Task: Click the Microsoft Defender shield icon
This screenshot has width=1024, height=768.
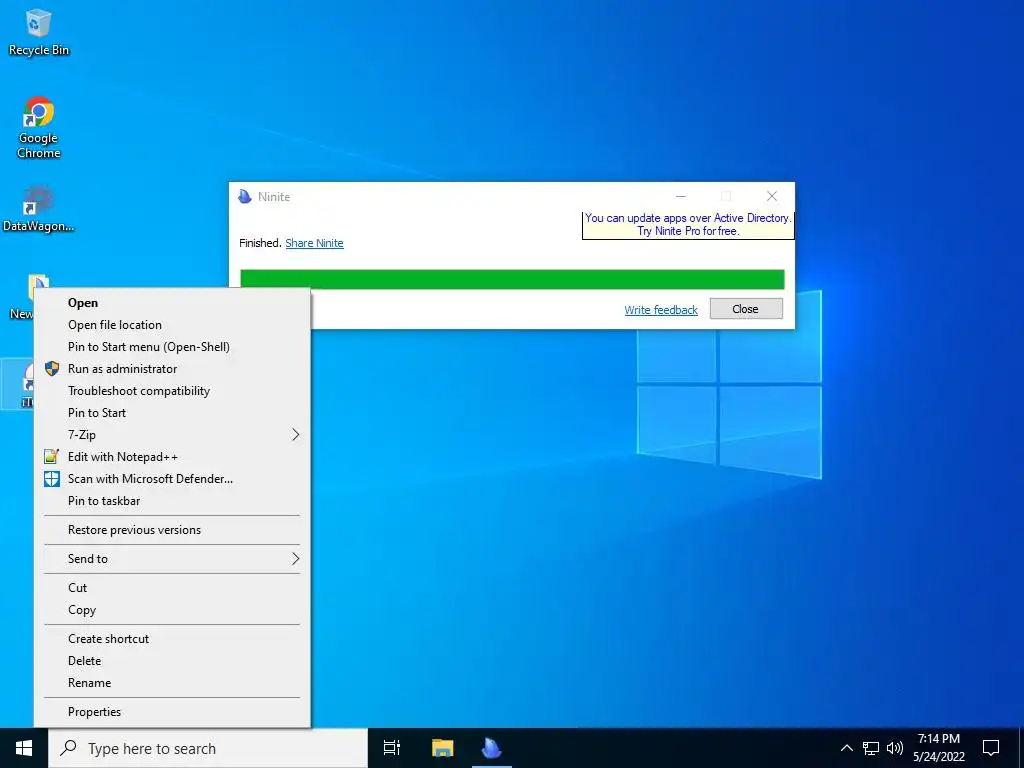Action: pyautogui.click(x=52, y=479)
